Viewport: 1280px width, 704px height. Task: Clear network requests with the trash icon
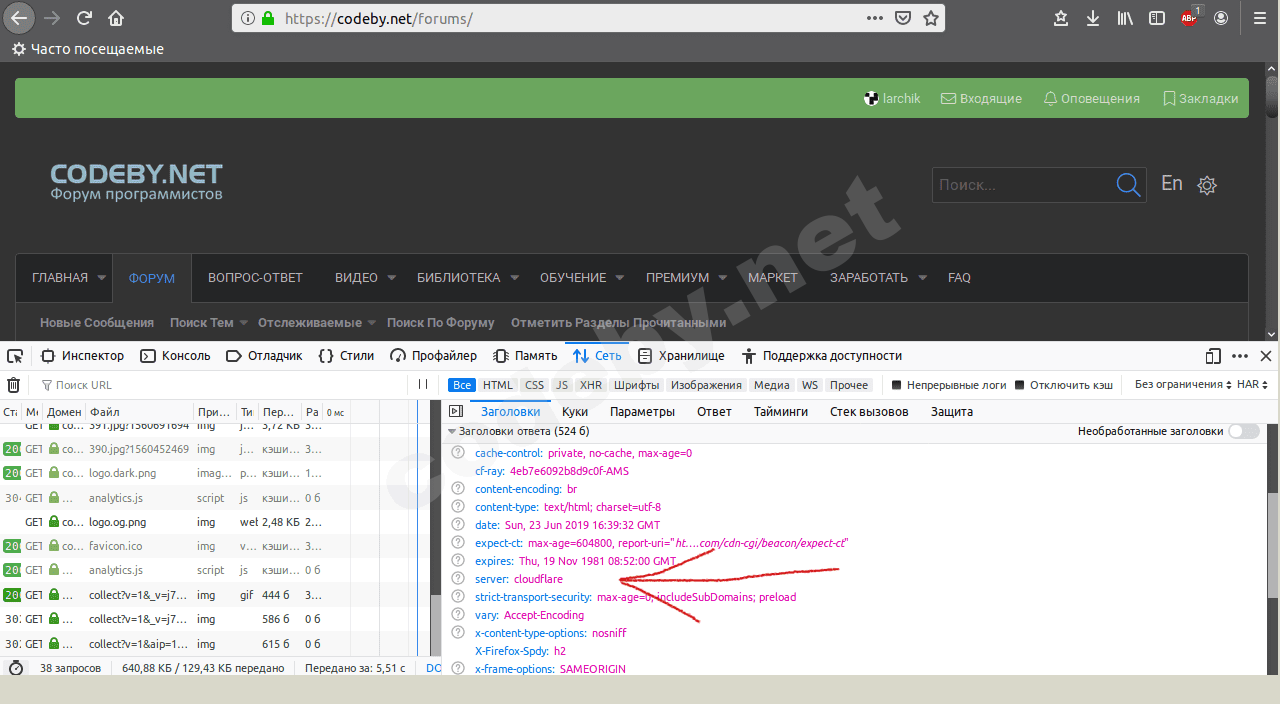click(14, 385)
